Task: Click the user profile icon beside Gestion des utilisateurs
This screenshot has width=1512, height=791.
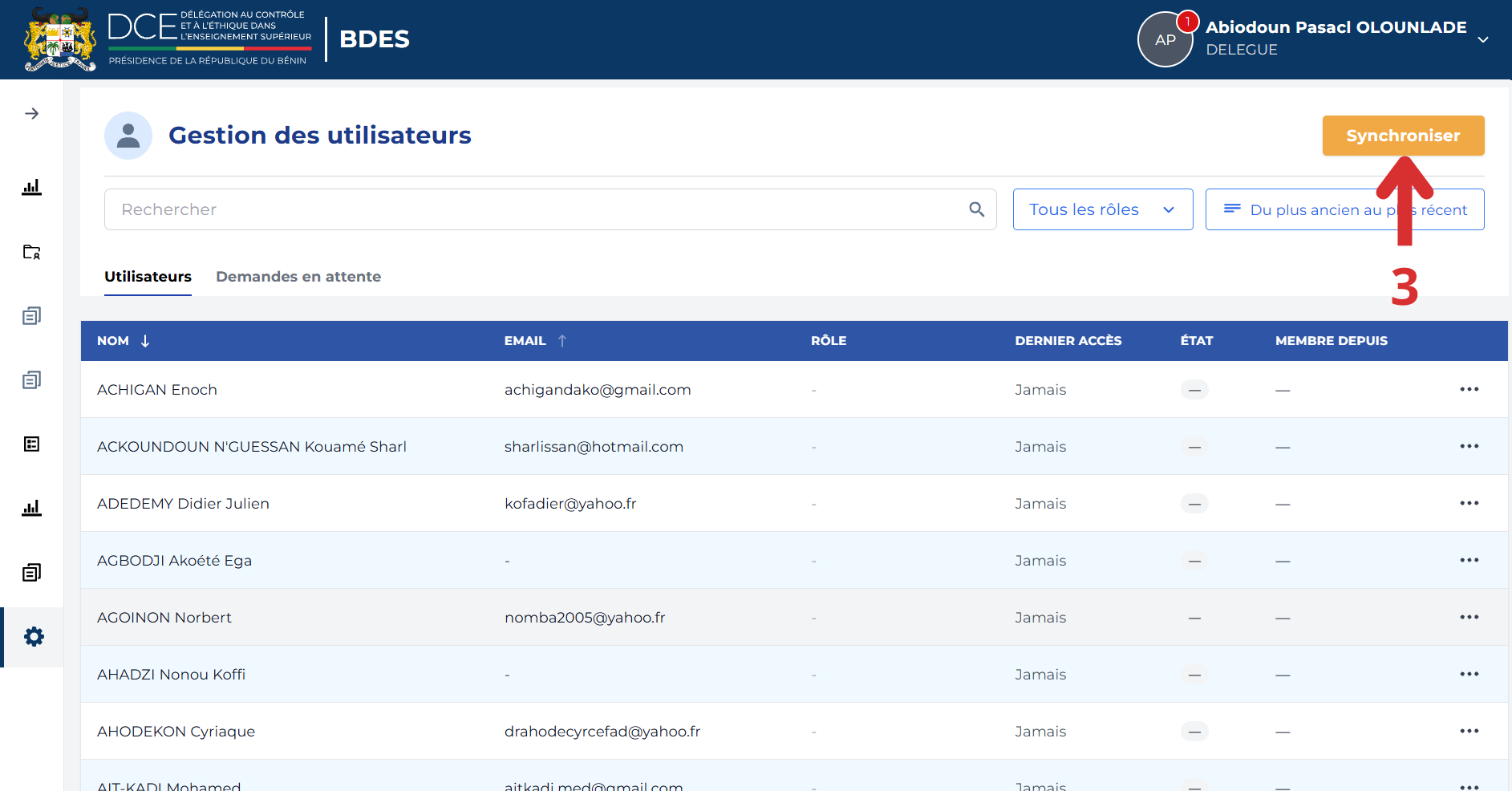Action: (128, 136)
